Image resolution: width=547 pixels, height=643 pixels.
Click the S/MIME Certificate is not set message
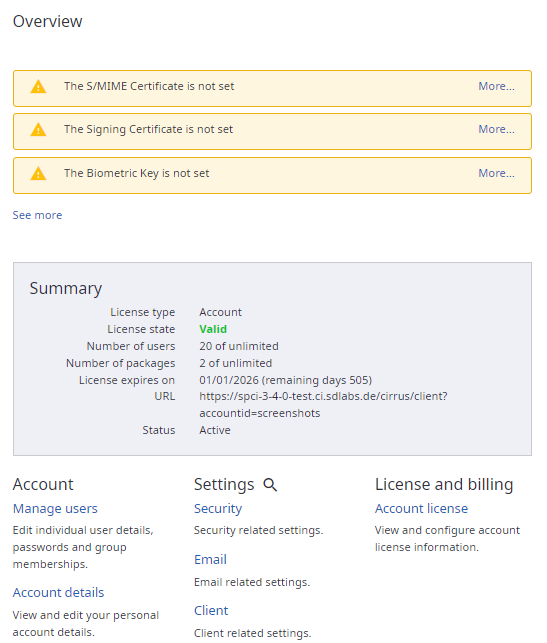[149, 86]
